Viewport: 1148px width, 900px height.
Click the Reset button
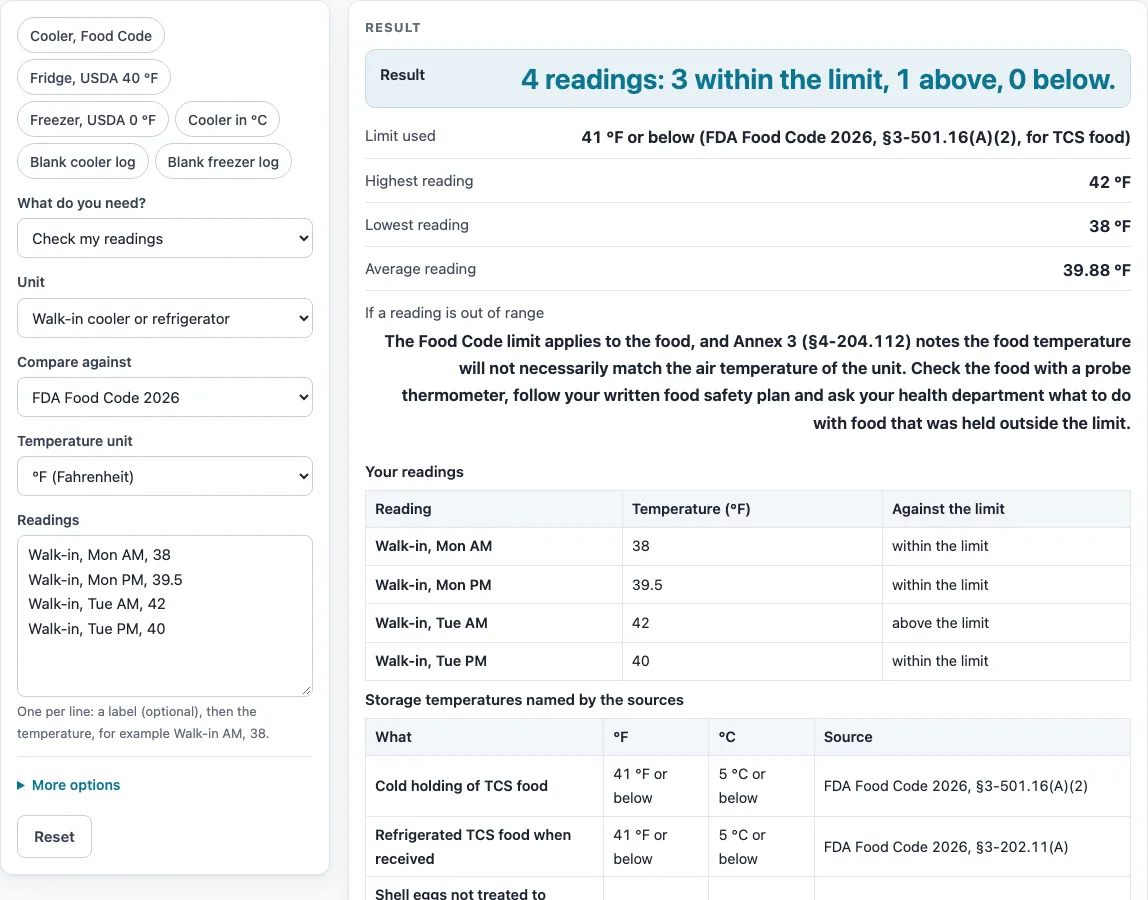pos(54,836)
